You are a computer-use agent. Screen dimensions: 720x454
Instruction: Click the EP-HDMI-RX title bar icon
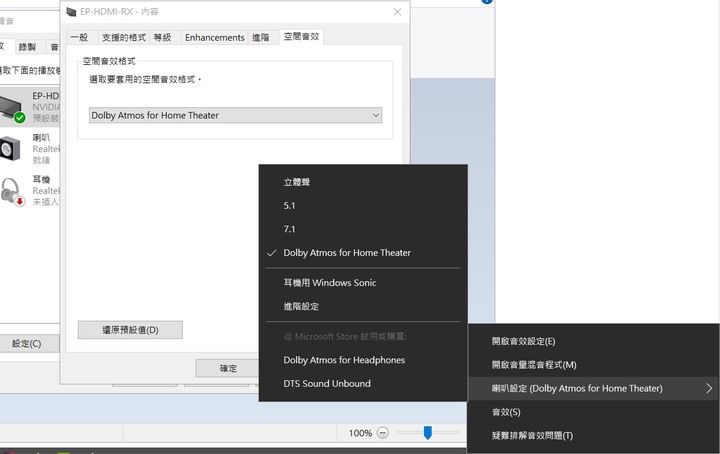click(x=71, y=12)
